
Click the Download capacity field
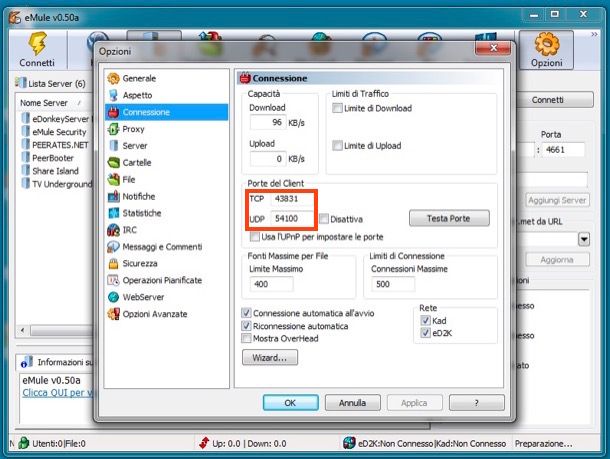click(268, 123)
